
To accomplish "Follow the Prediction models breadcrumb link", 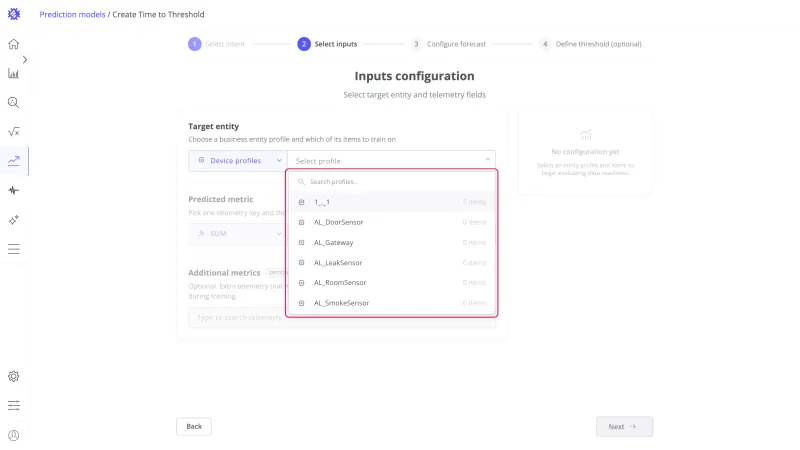I will (x=72, y=14).
